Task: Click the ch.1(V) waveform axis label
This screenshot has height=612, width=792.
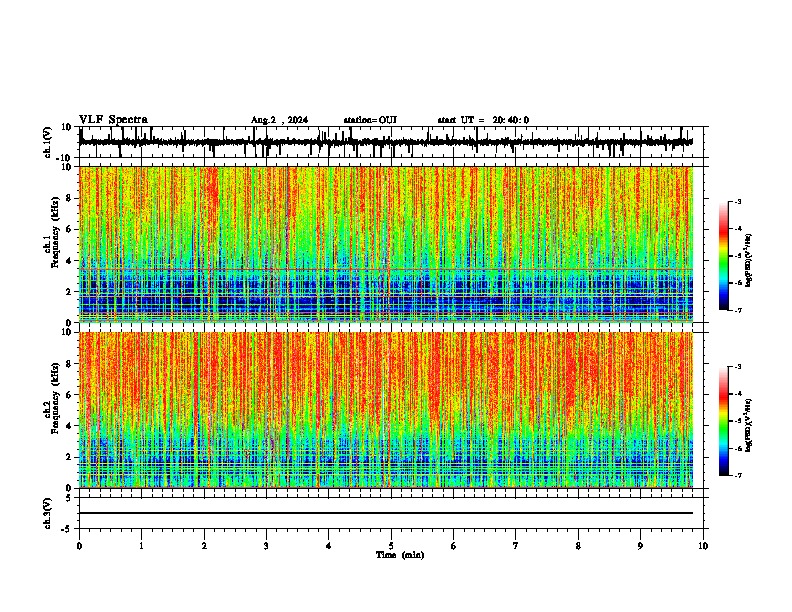Action: (x=47, y=142)
